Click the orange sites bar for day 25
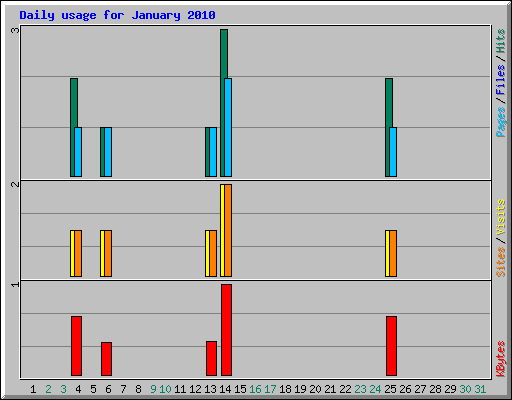 pyautogui.click(x=393, y=253)
